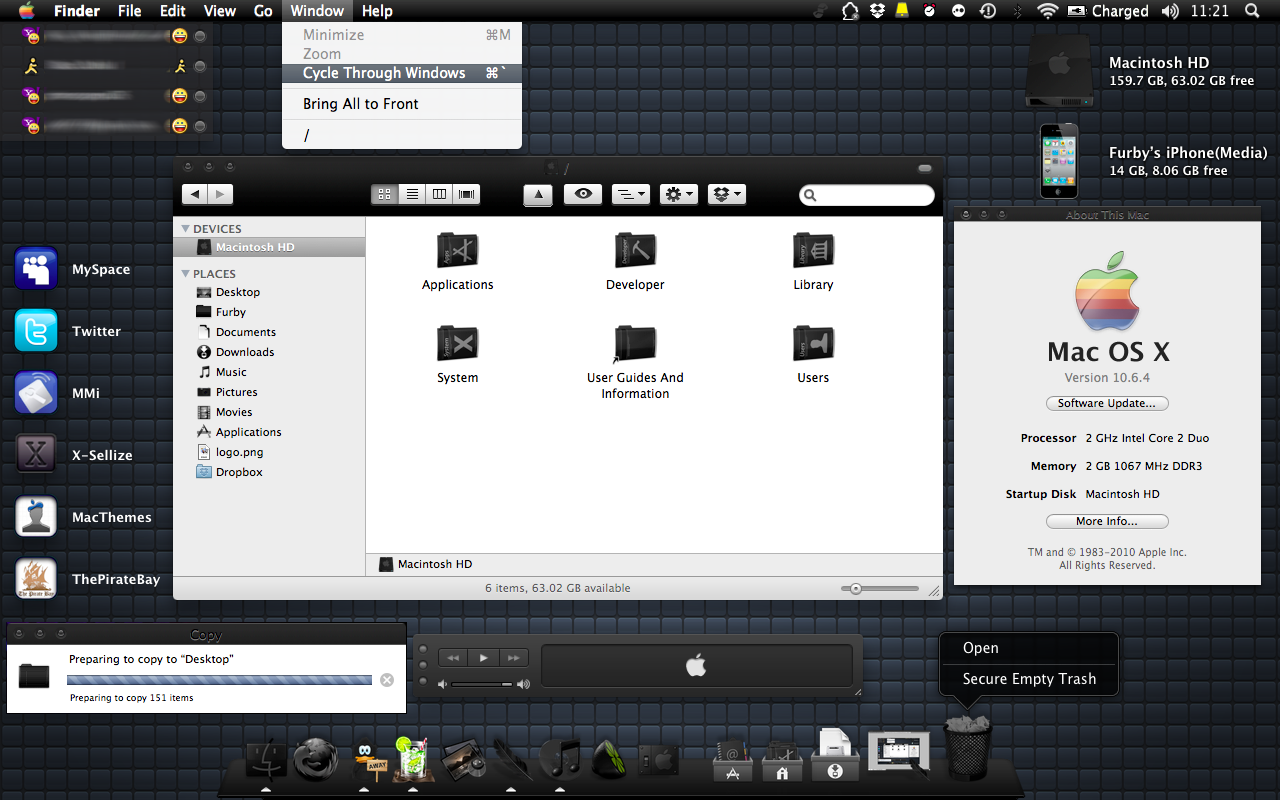Viewport: 1280px width, 800px height.
Task: Open the Downloads stack in the Dock
Action: click(x=835, y=755)
